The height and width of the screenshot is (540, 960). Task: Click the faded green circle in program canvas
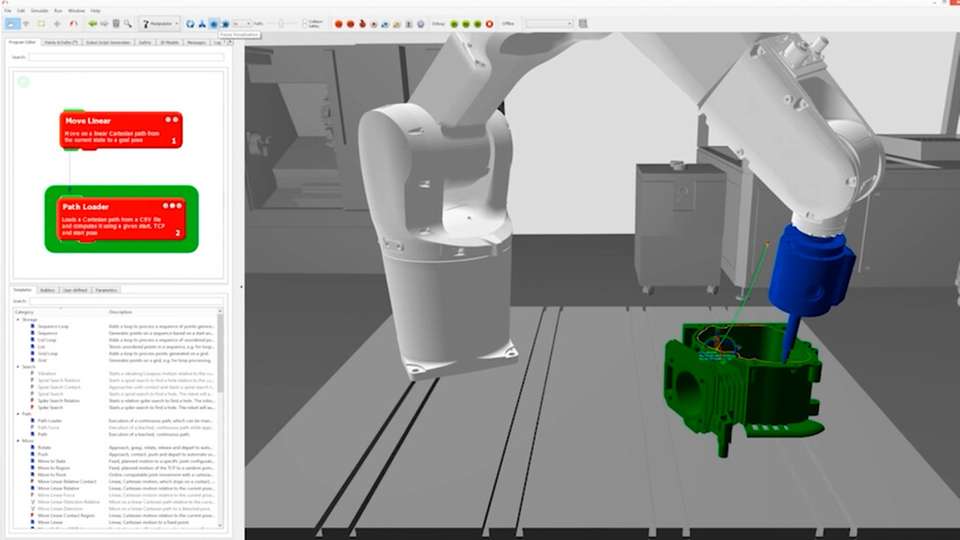point(23,81)
